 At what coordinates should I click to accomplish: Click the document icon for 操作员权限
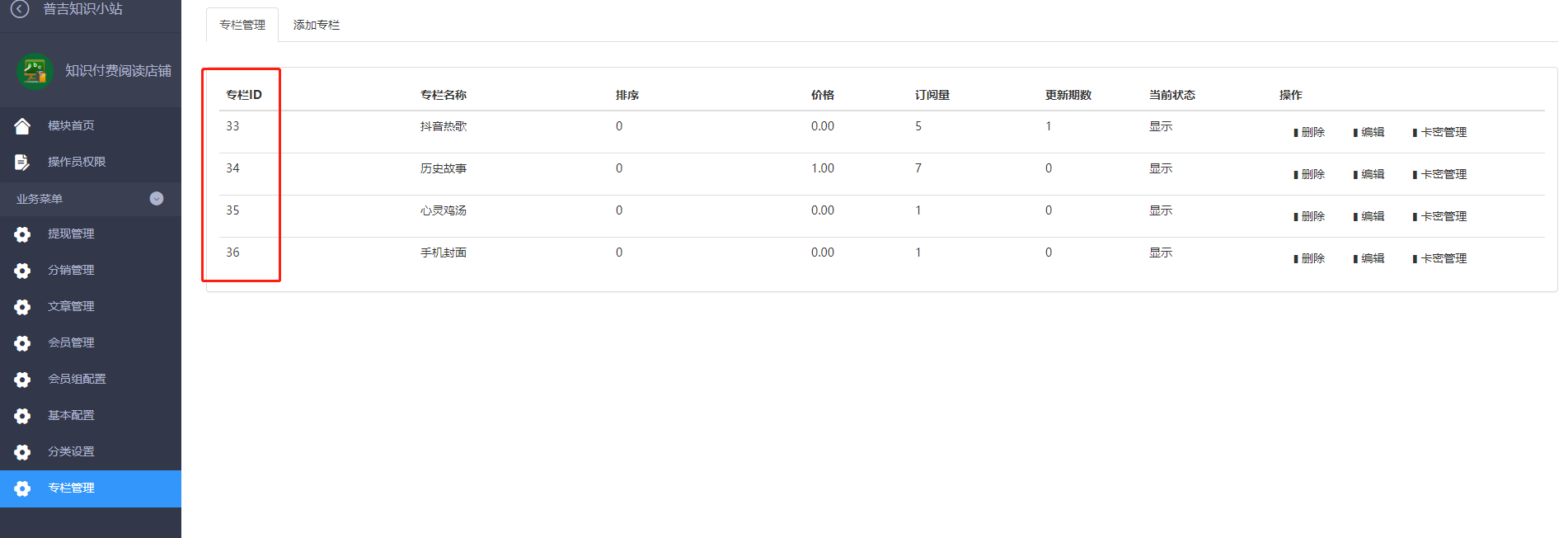(x=22, y=162)
